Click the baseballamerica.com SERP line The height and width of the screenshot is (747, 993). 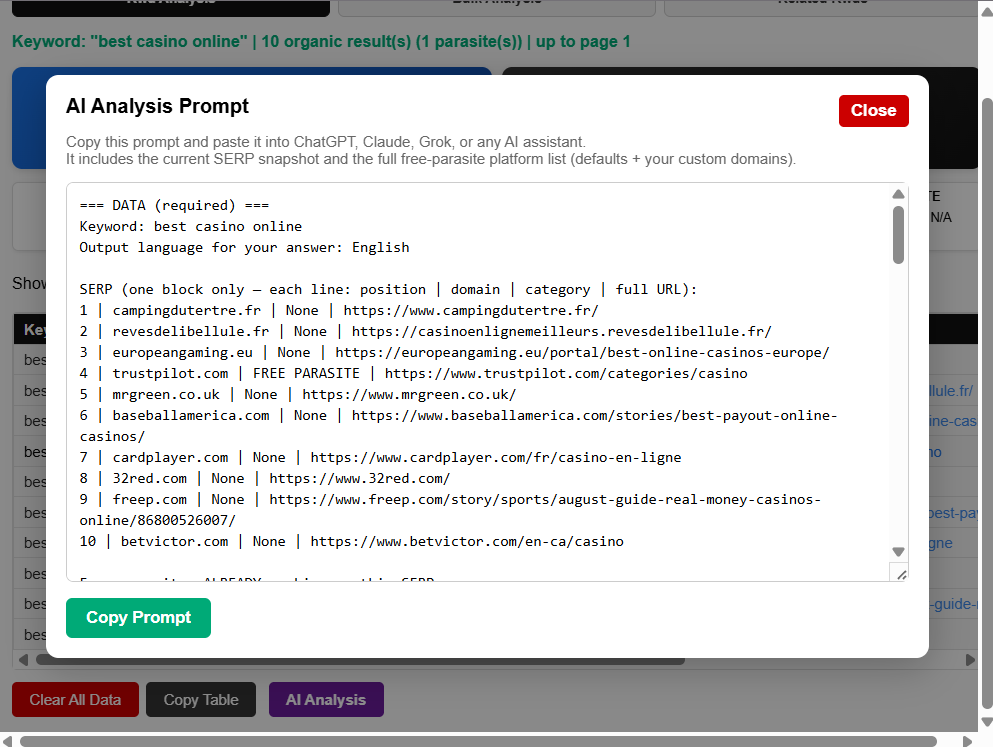[x=459, y=426]
